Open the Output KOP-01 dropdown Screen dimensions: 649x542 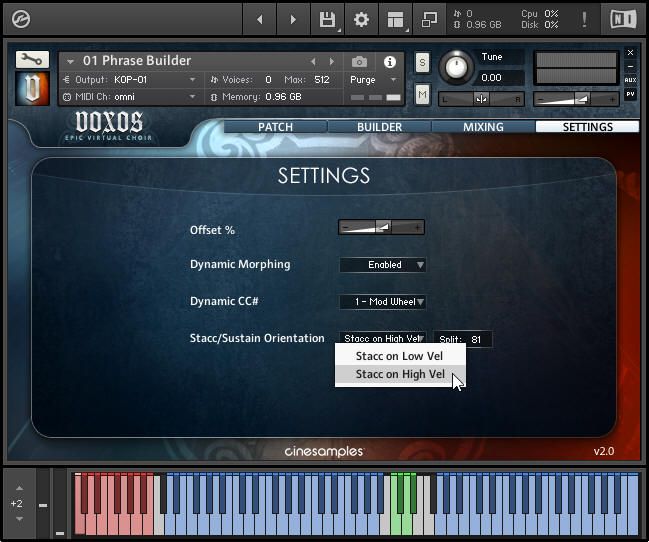coord(131,79)
